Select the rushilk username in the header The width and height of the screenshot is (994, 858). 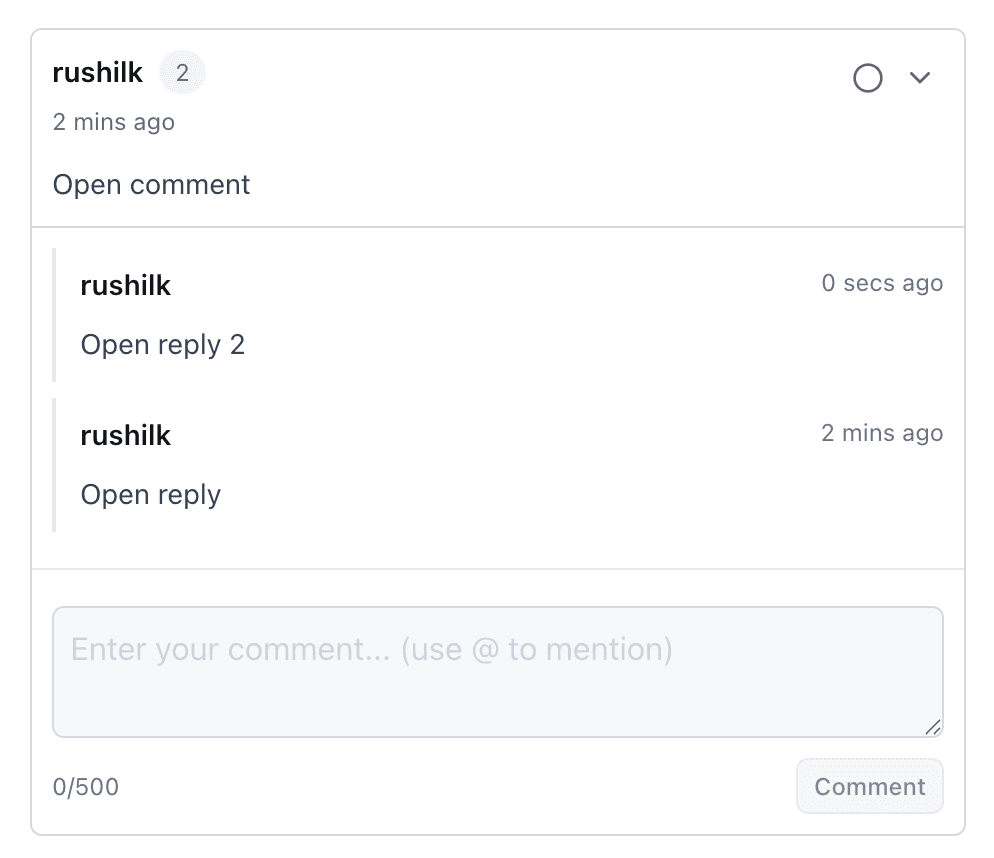coord(97,71)
